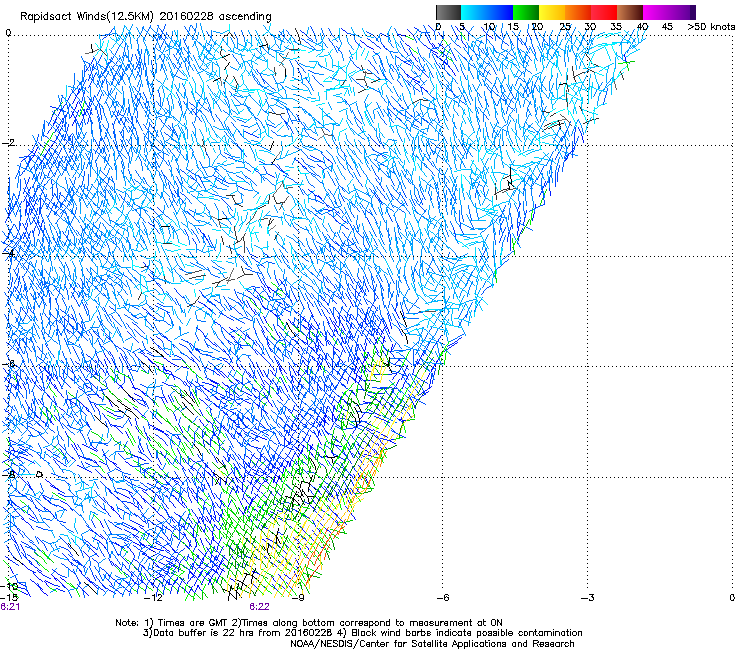Click the '35' legend scale number
Image resolution: width=740 pixels, height=650 pixels.
coord(616,27)
